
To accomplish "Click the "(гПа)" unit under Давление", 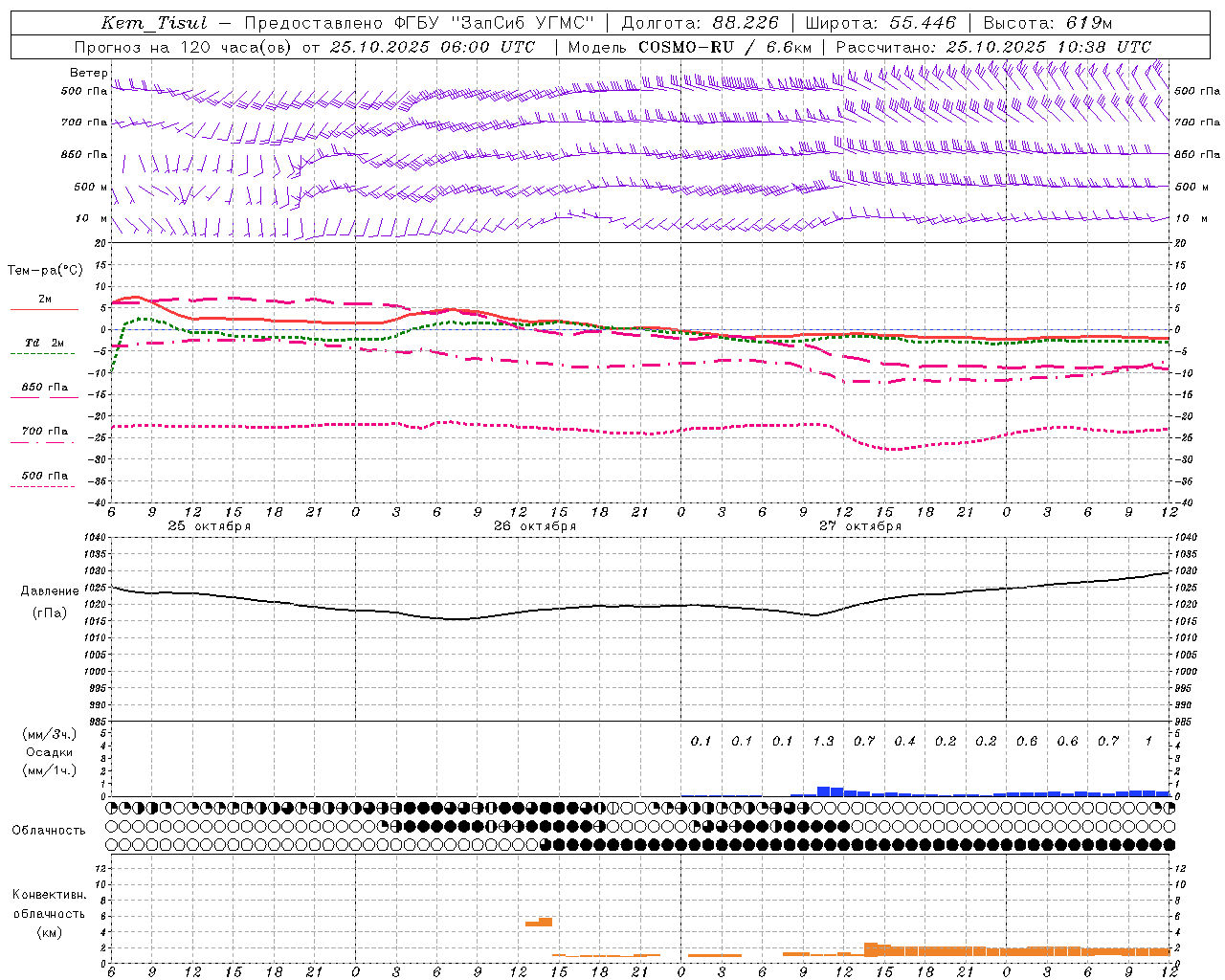I will click(50, 612).
